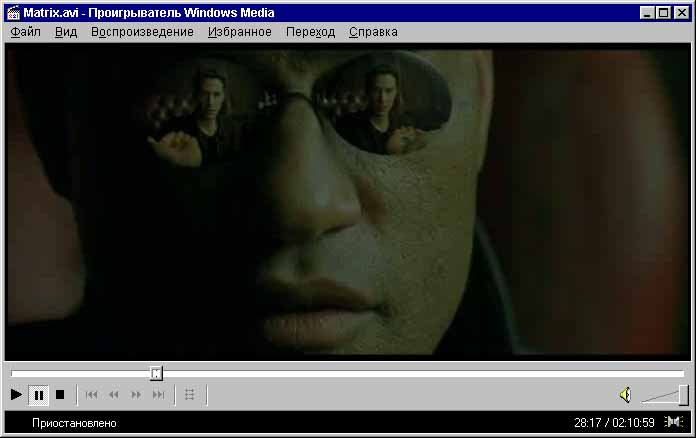Open the Избранное menu

tap(240, 32)
